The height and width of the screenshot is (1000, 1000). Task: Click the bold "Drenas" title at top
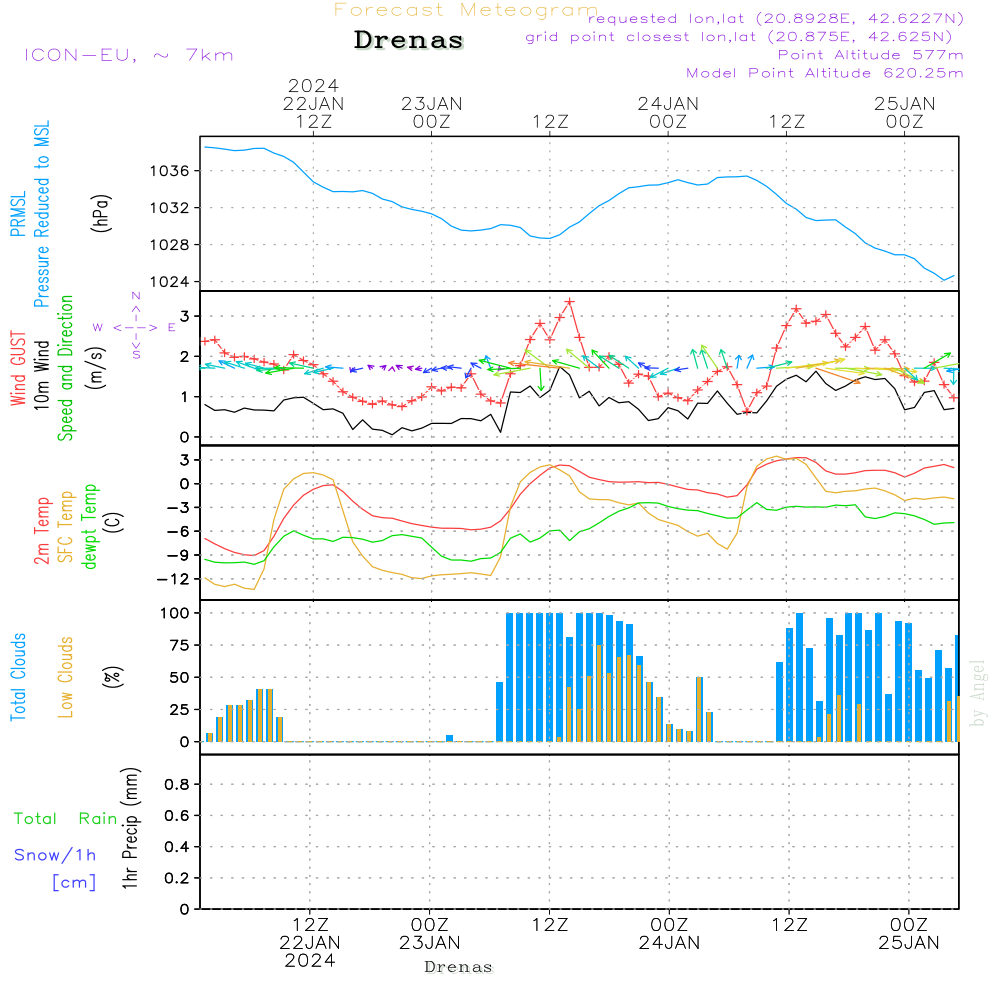click(x=408, y=40)
